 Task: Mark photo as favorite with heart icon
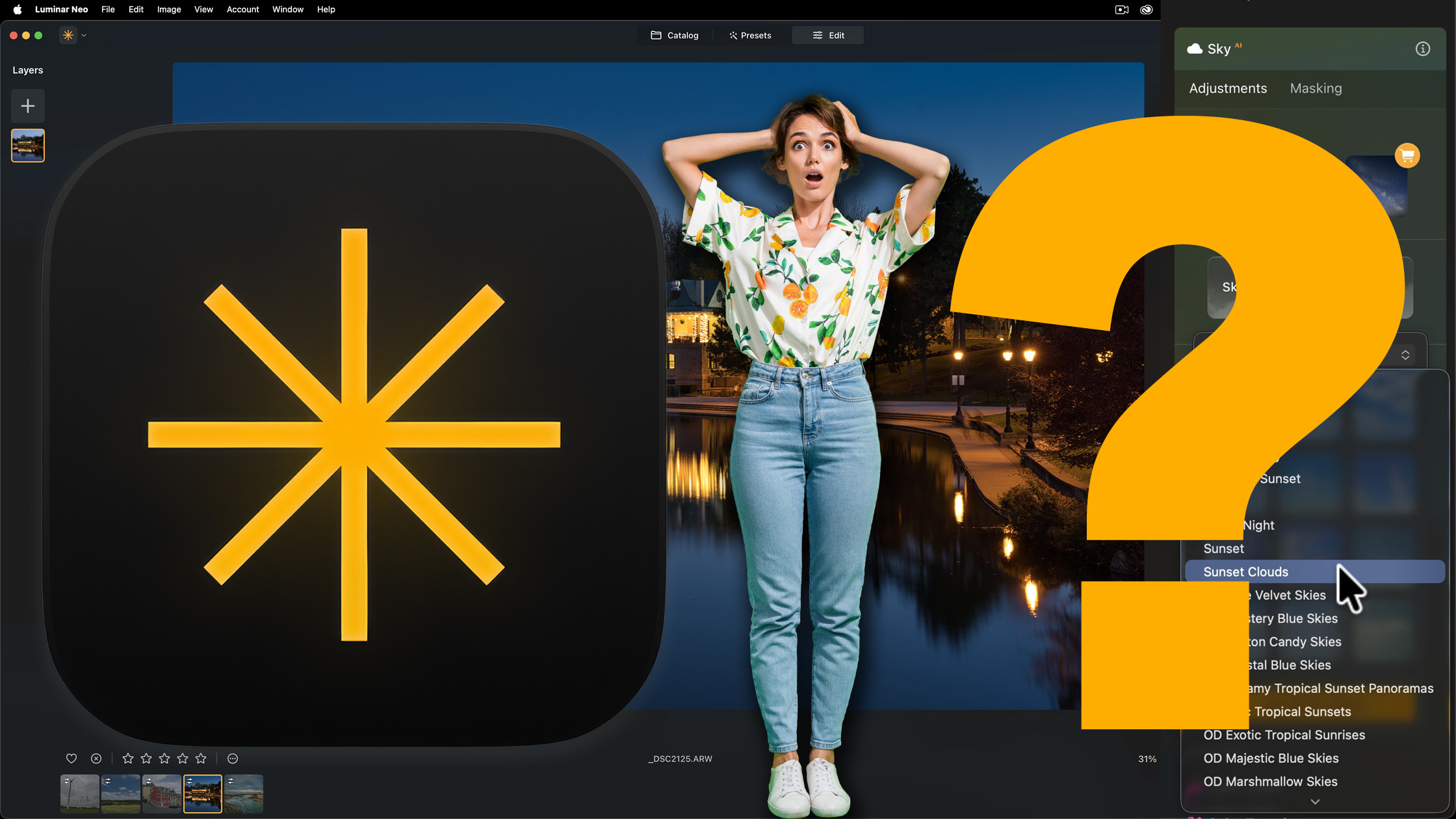click(71, 759)
